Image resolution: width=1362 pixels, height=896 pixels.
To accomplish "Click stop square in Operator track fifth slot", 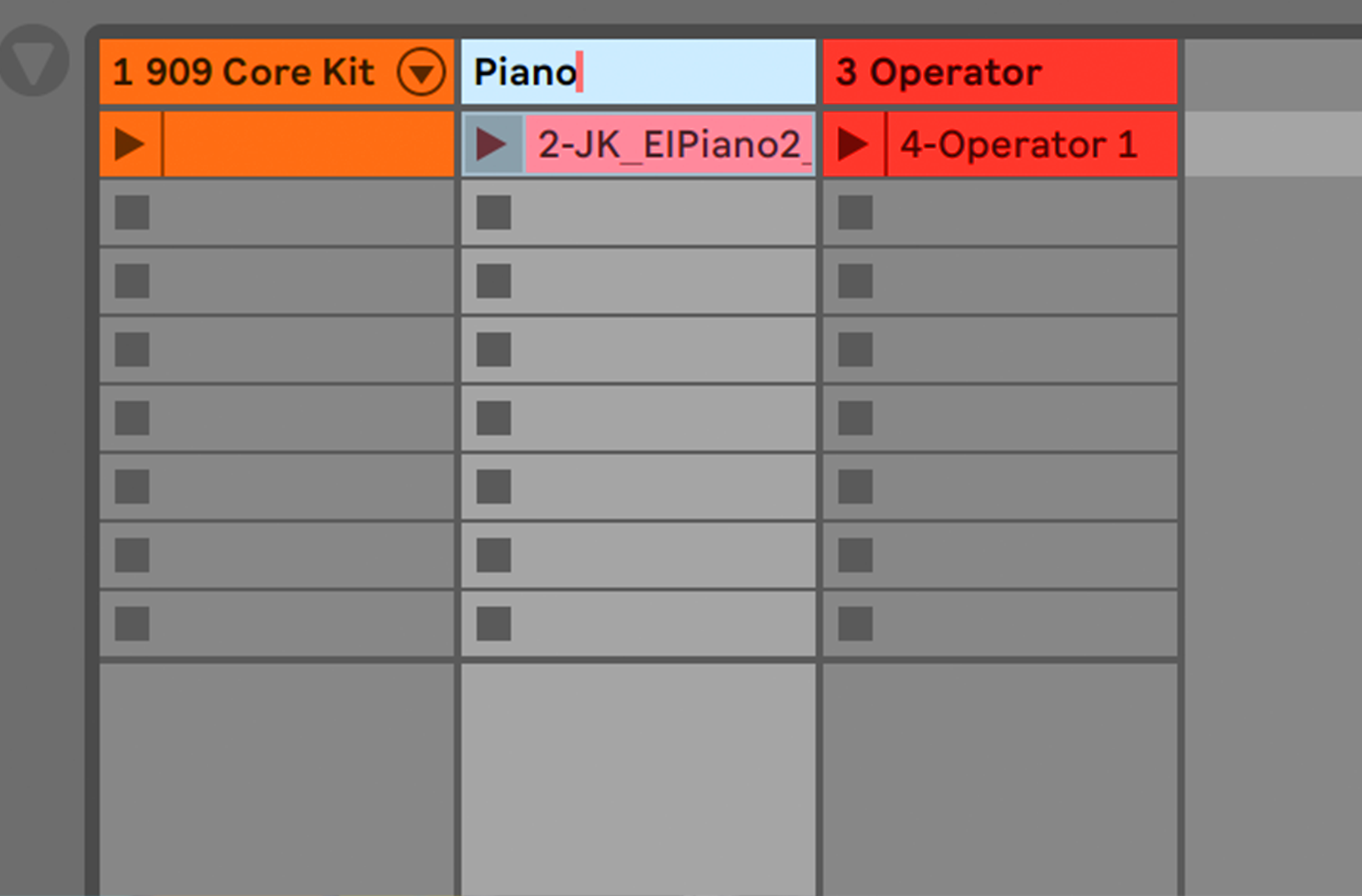I will [855, 418].
